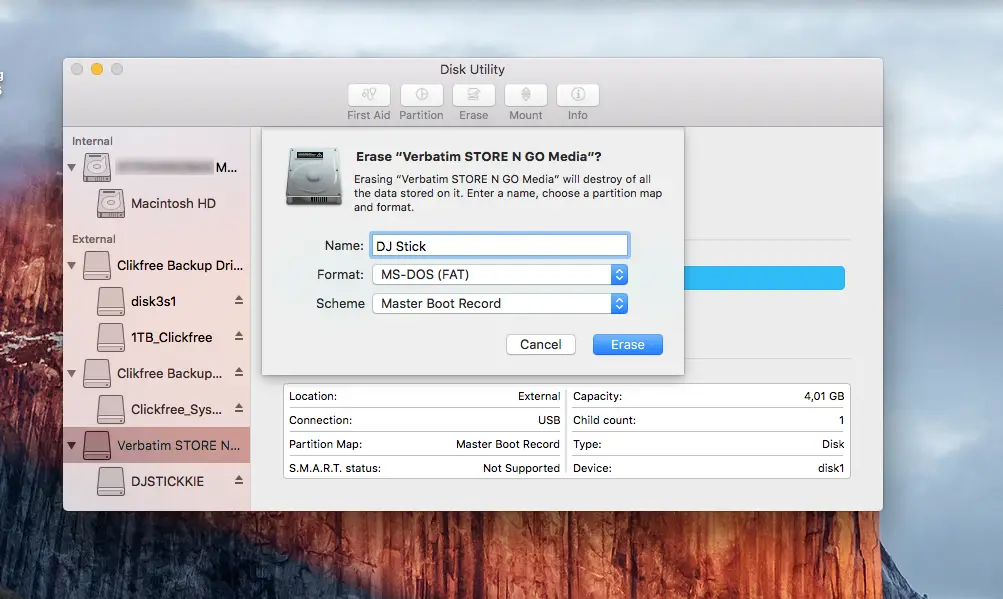Select the Clikfree Backup Dri... disk
The image size is (1003, 599).
156,265
